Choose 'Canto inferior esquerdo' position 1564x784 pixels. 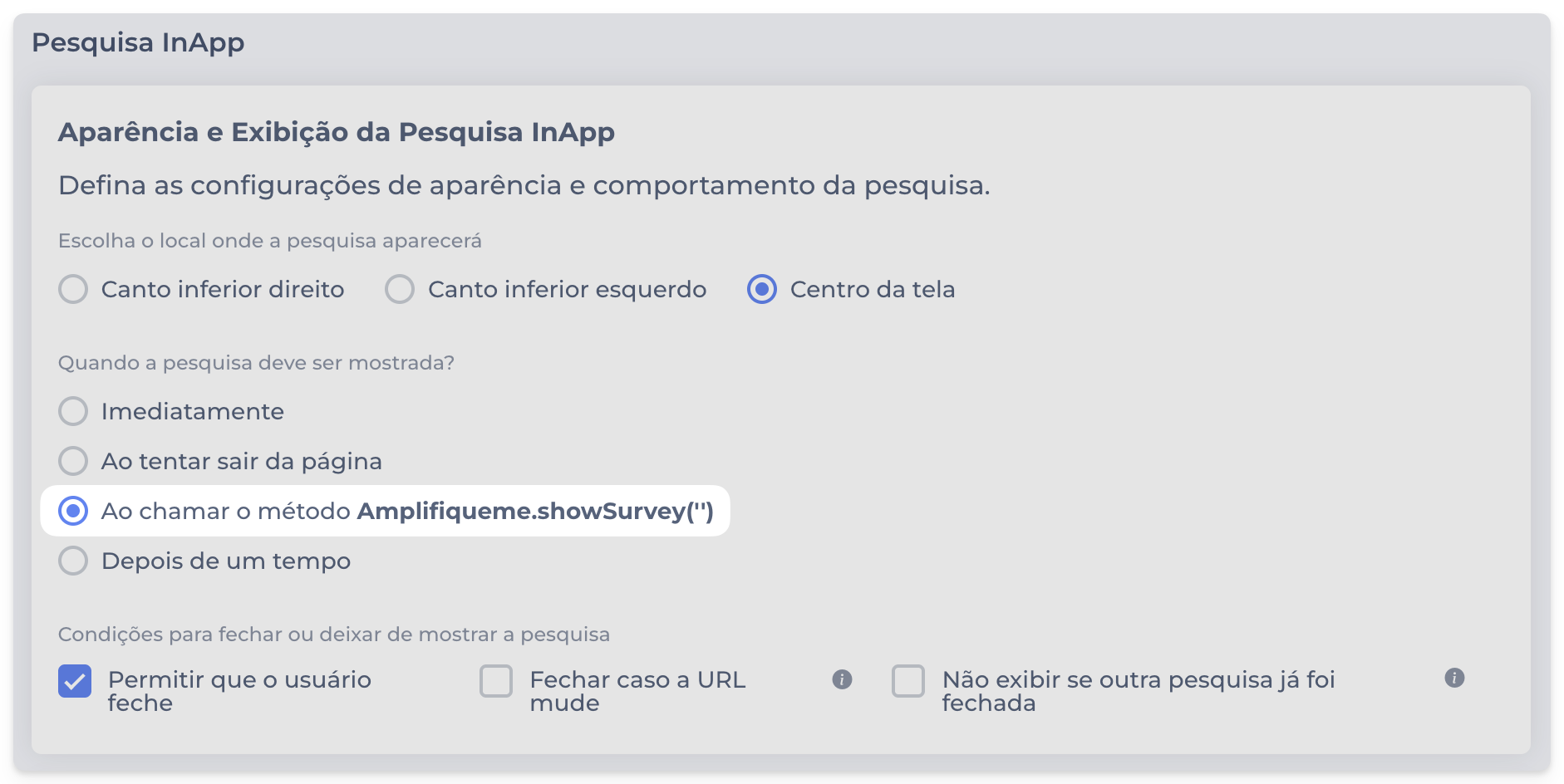[400, 289]
